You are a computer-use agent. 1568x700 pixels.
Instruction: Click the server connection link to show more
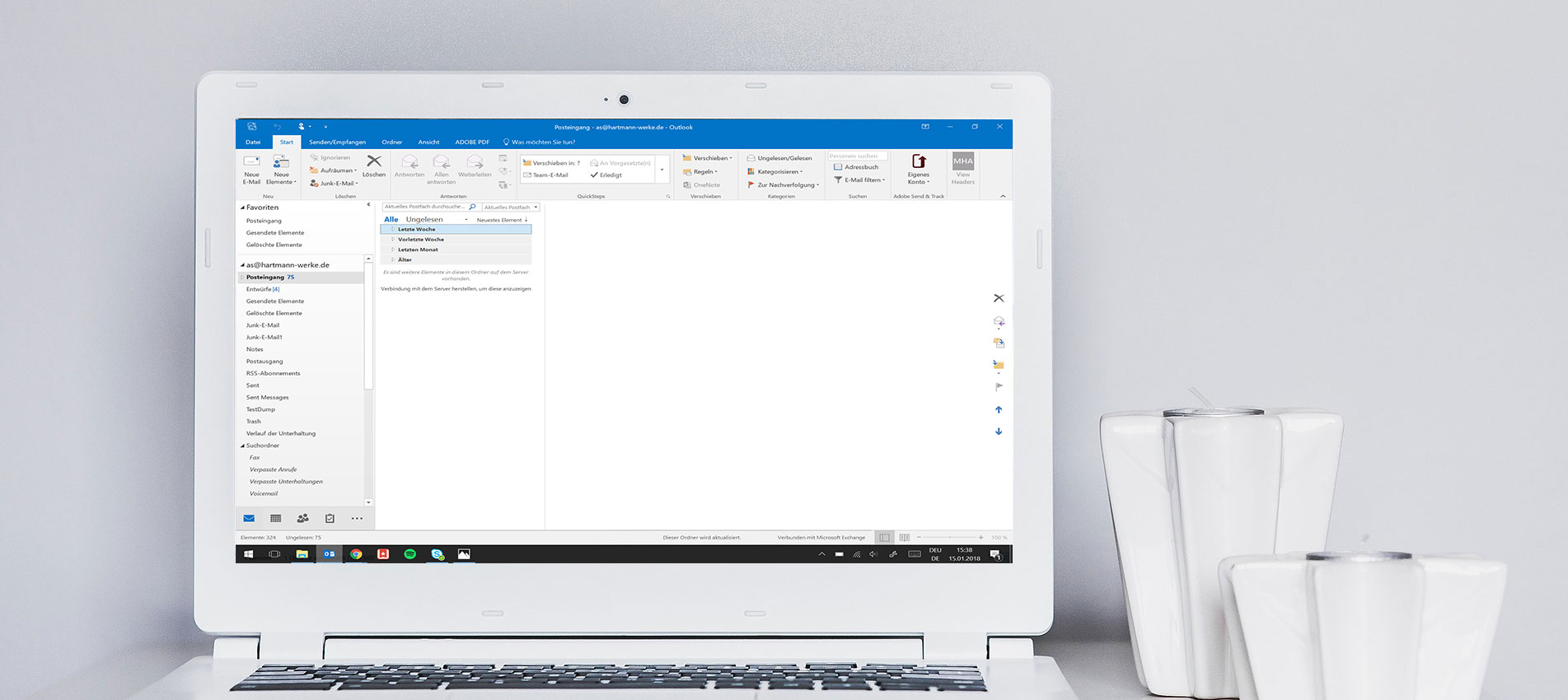tap(456, 289)
